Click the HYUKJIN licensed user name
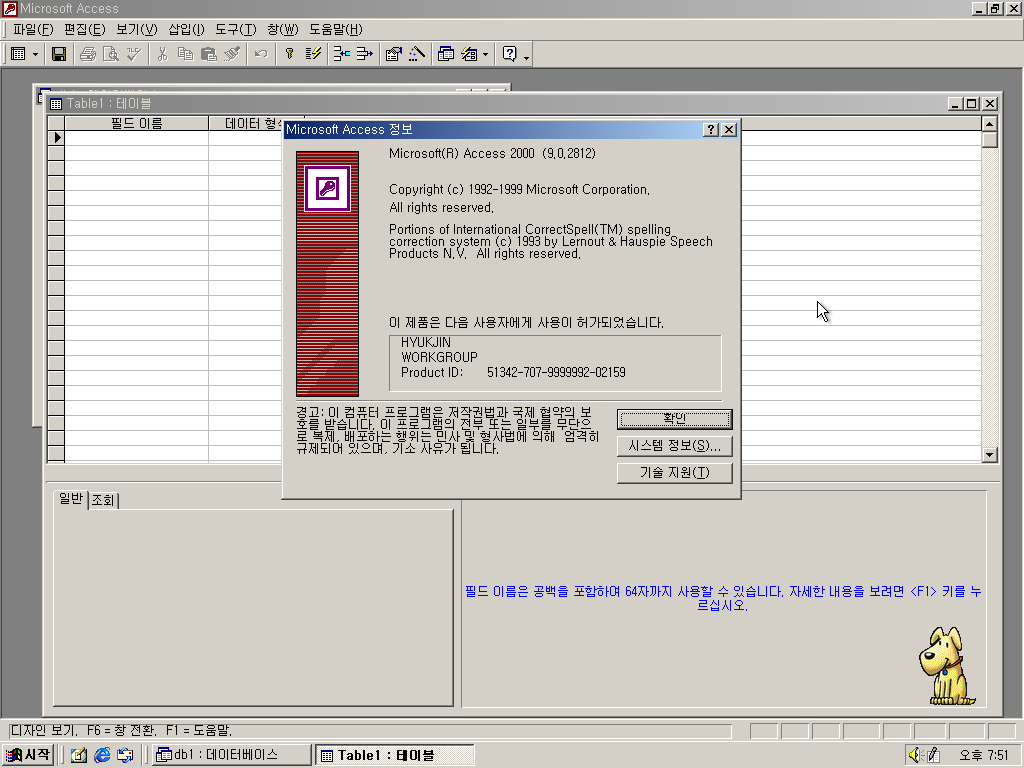Viewport: 1024px width, 768px height. (426, 342)
